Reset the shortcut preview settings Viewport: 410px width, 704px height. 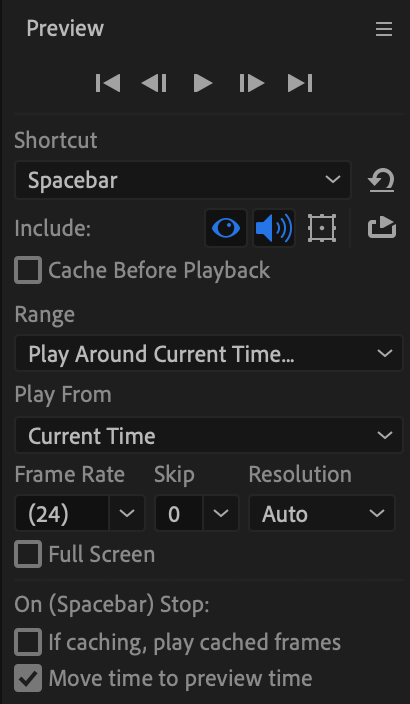pos(381,180)
